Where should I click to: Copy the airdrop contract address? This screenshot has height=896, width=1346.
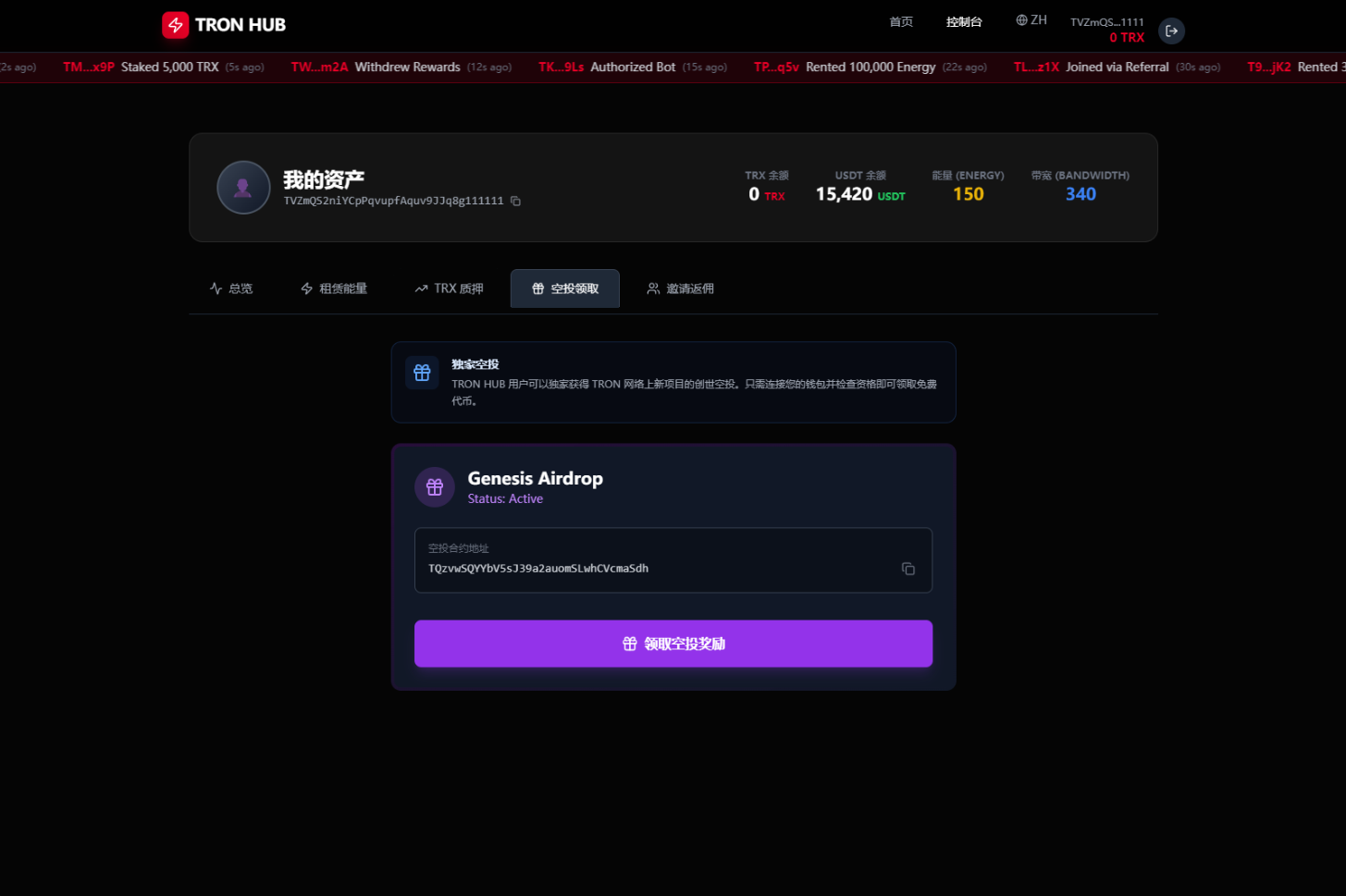[908, 569]
